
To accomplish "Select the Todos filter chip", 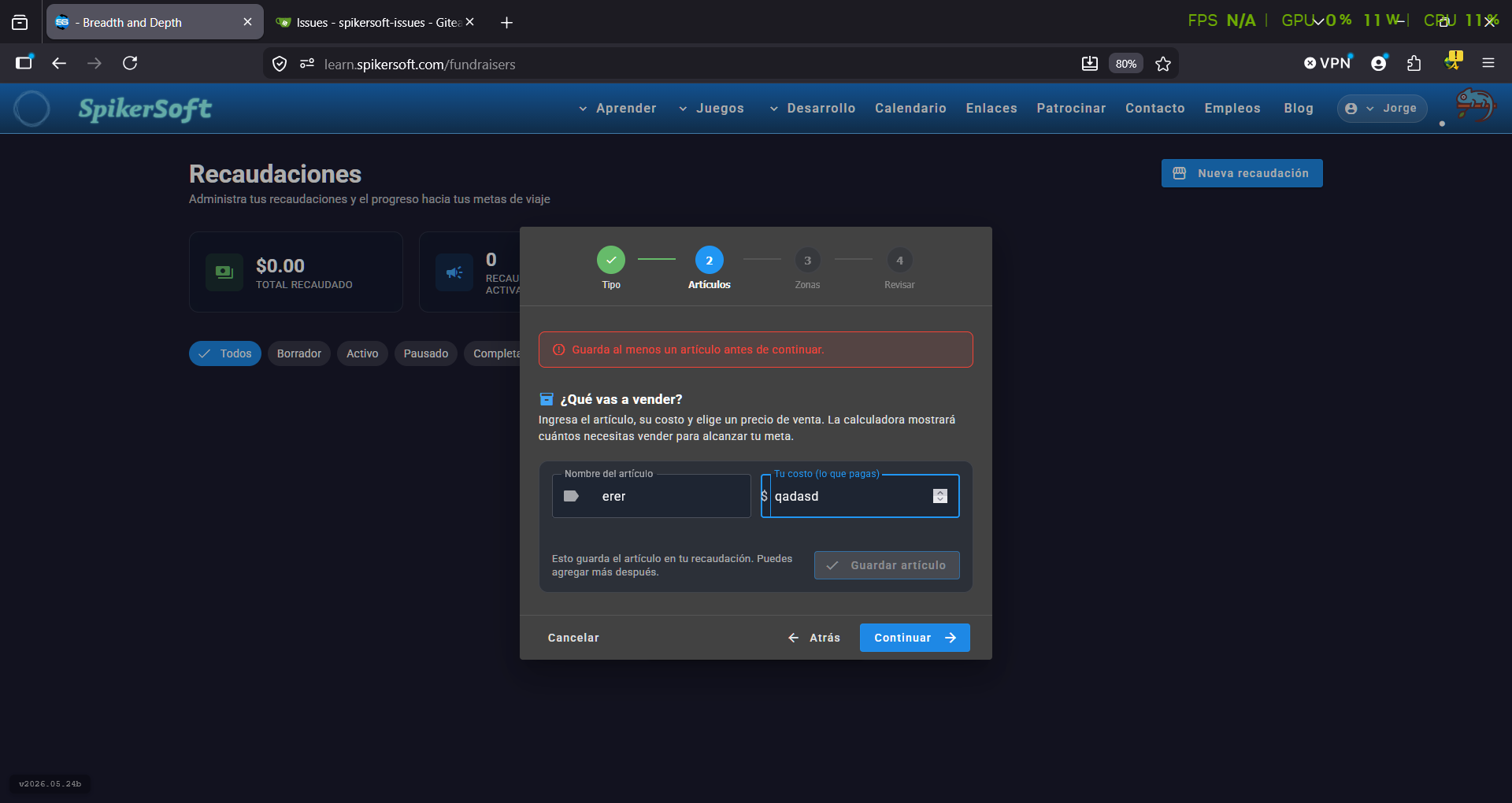I will pyautogui.click(x=225, y=353).
